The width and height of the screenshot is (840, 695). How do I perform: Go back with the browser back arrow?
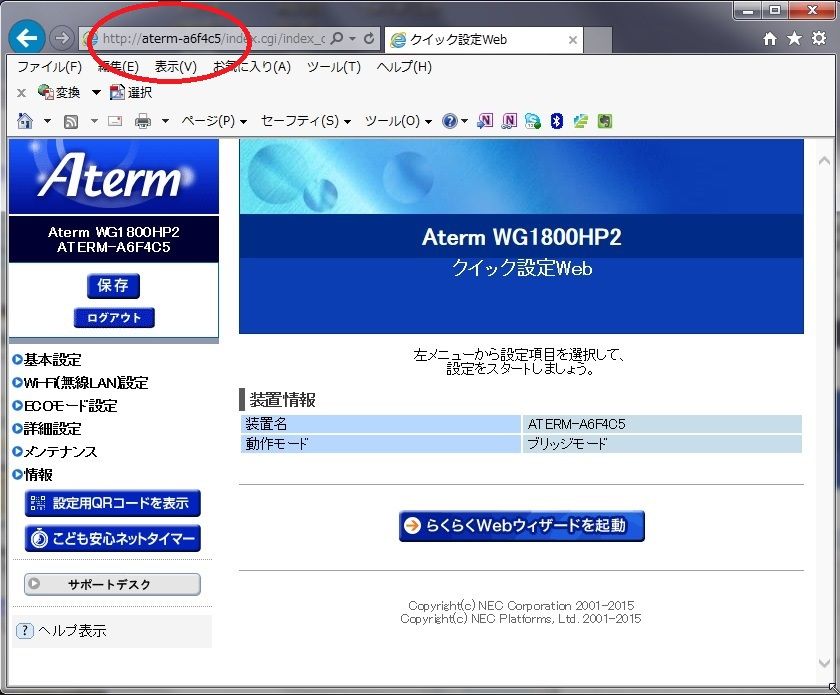pos(26,38)
